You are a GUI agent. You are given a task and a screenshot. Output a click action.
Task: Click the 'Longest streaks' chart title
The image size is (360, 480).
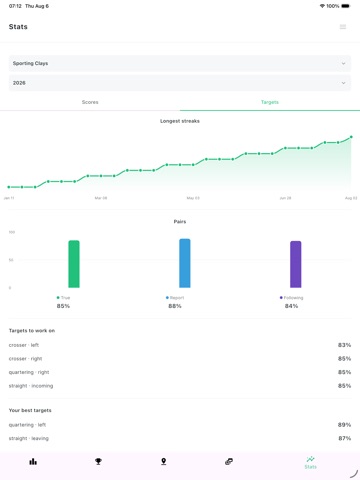(180, 121)
